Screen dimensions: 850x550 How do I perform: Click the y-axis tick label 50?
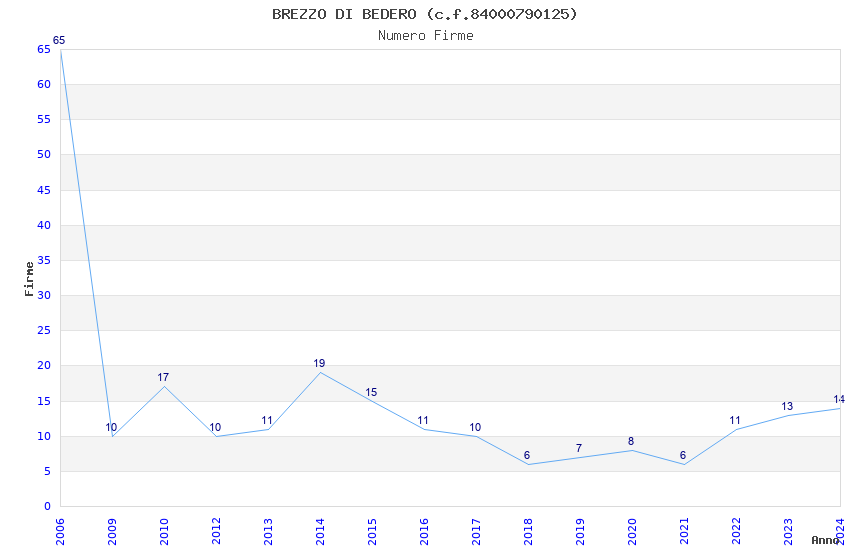pyautogui.click(x=44, y=154)
